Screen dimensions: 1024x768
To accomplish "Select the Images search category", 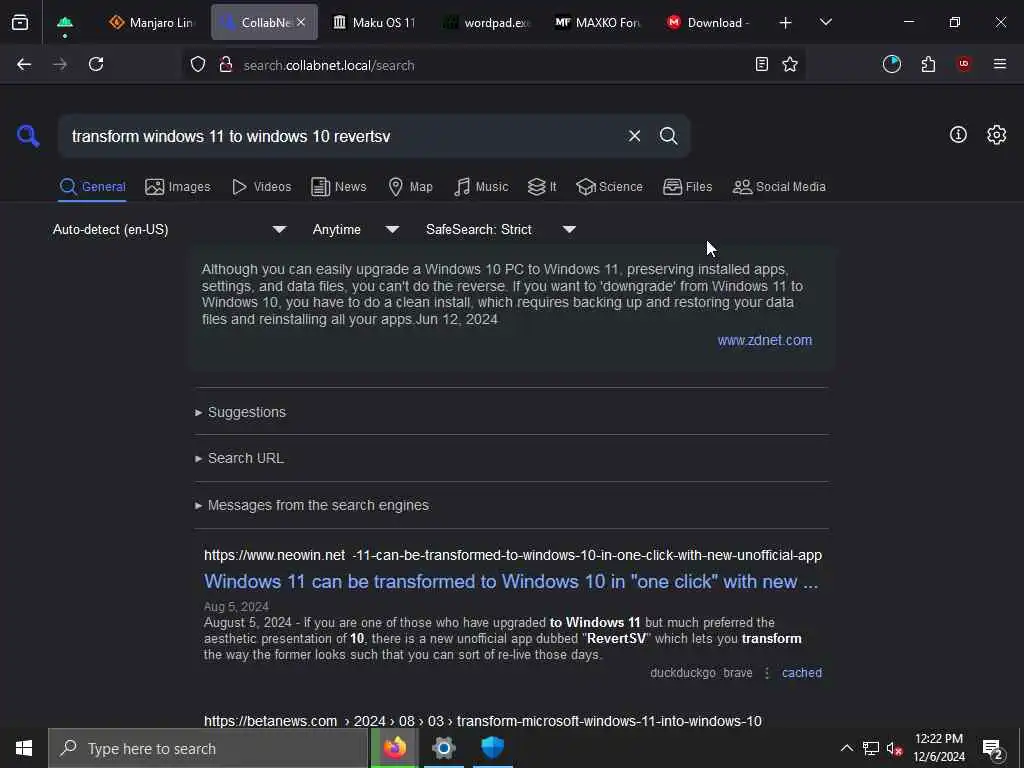I will [178, 187].
